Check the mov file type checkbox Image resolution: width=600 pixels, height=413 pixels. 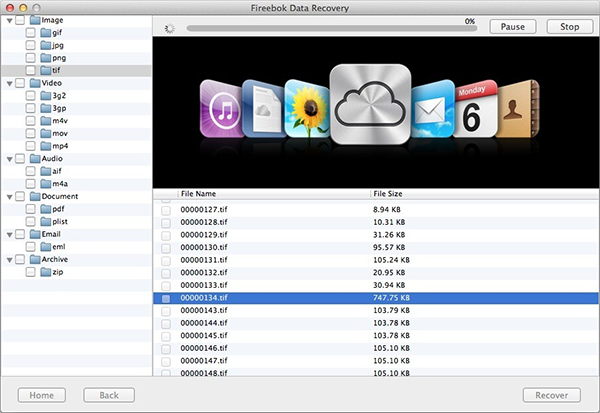31,134
